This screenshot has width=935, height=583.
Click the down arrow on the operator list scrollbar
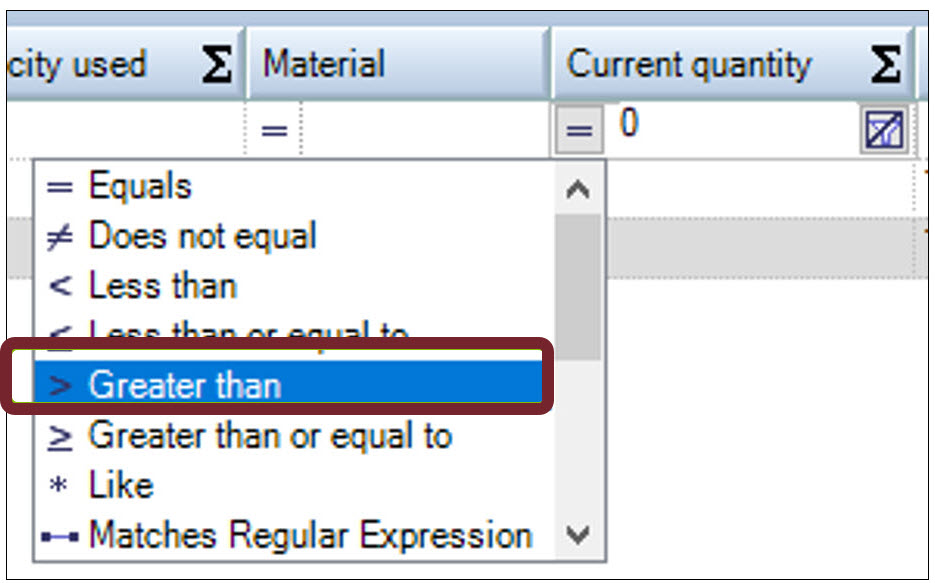(578, 535)
